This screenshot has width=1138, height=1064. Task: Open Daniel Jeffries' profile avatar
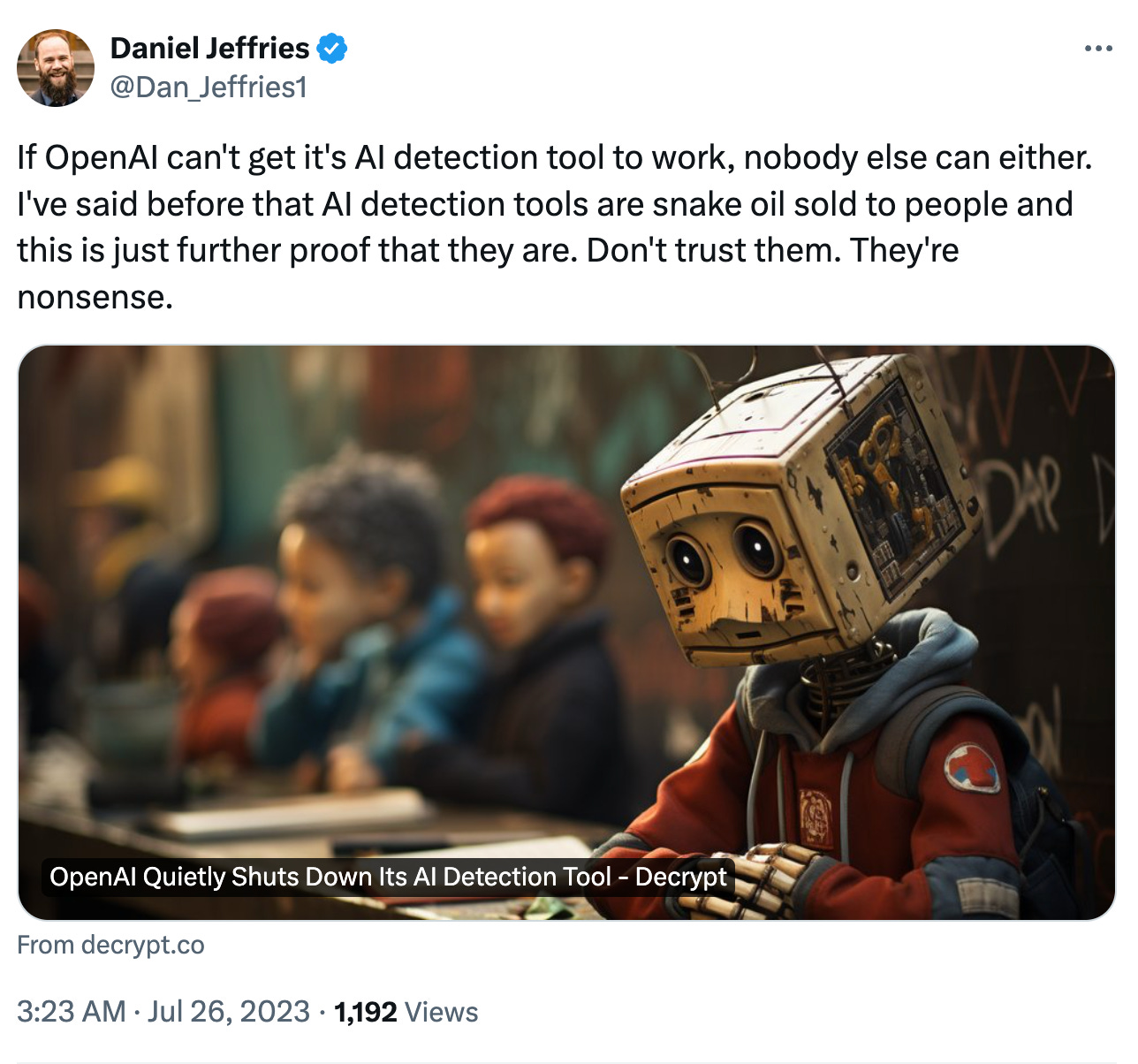56,68
